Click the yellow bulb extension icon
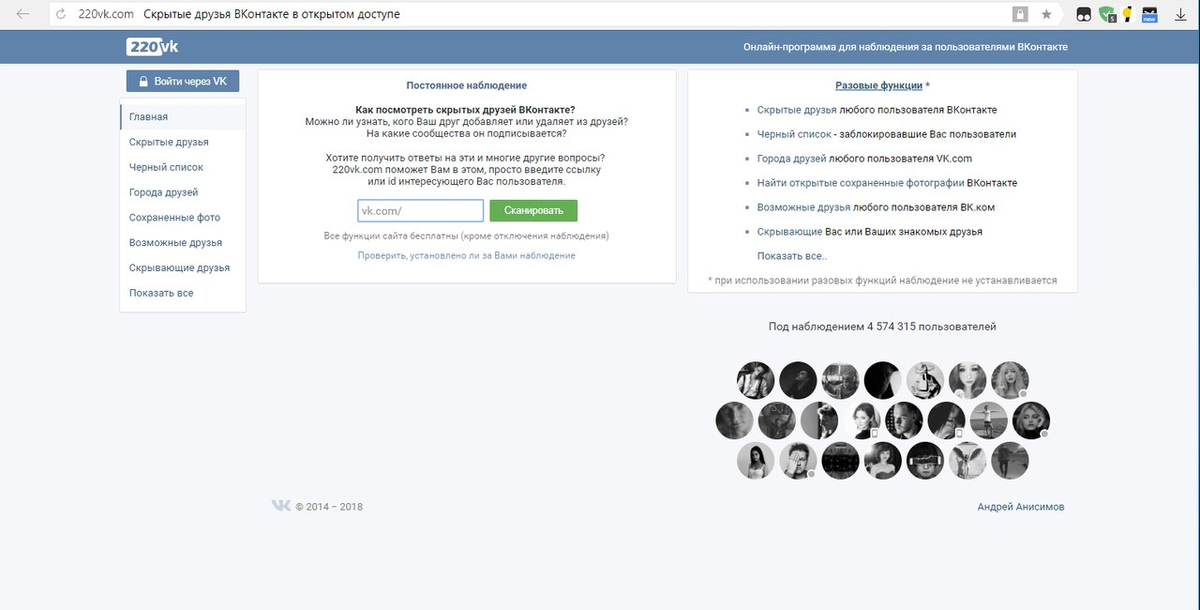Viewport: 1200px width, 610px height. point(1128,14)
